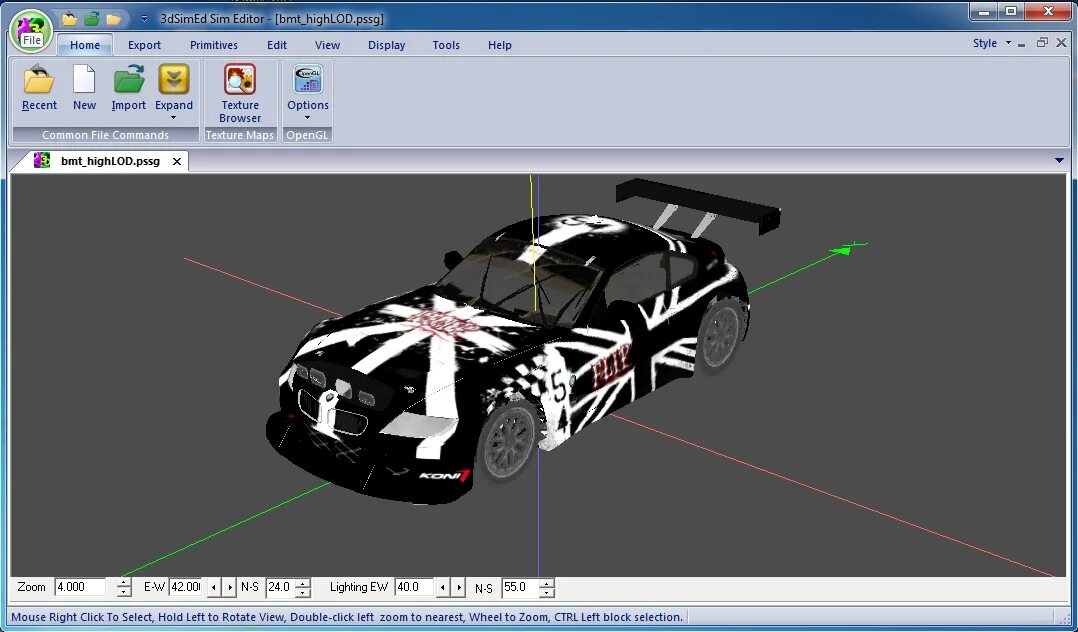Viewport: 1078px width, 632px height.
Task: Open the Expand dropdown arrow
Action: pos(173,118)
